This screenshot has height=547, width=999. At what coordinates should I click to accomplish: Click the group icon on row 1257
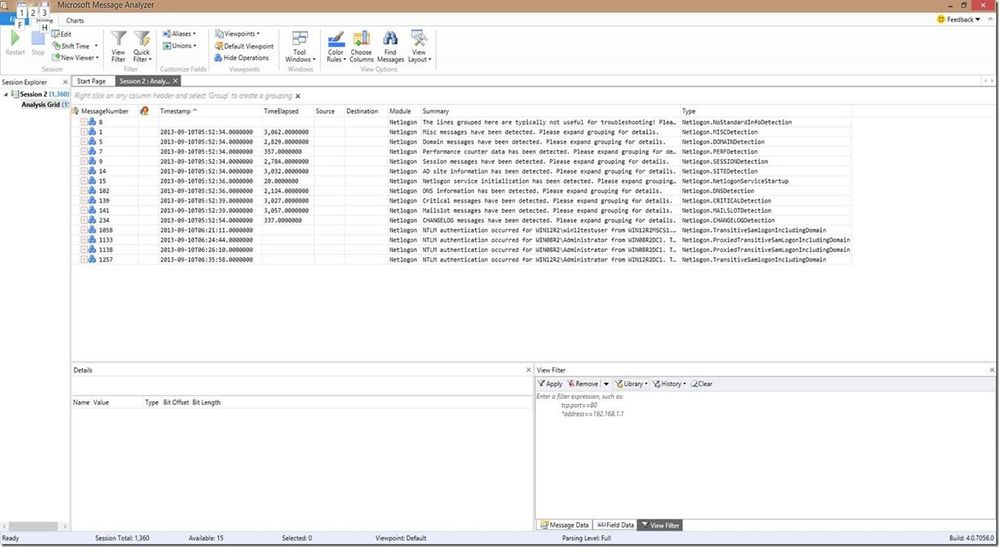92,259
